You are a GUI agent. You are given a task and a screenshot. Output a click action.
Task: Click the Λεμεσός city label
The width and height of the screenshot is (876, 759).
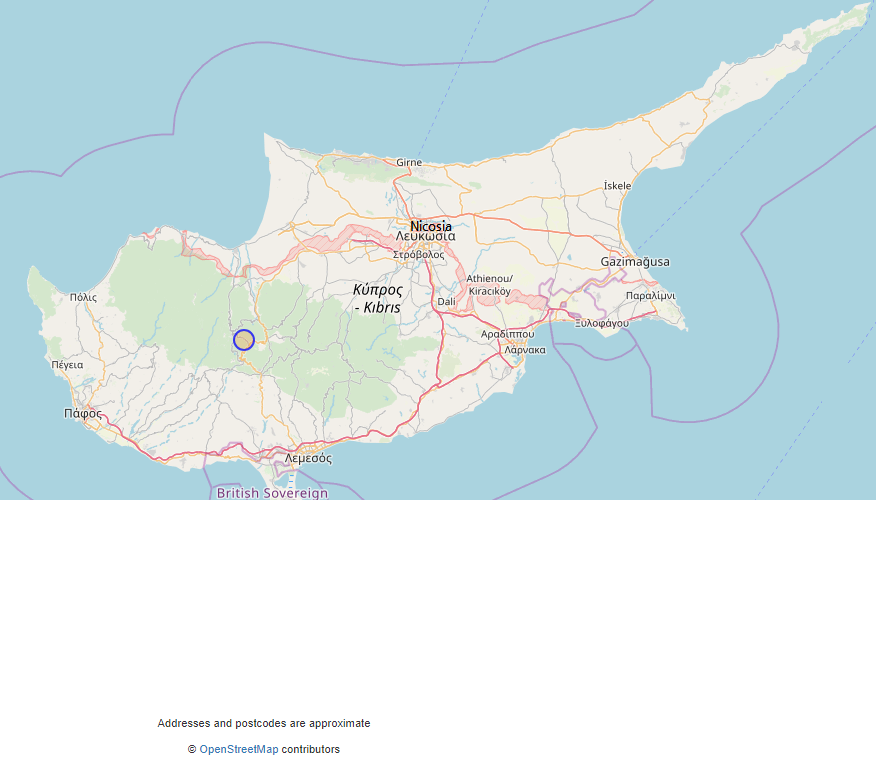coord(308,459)
